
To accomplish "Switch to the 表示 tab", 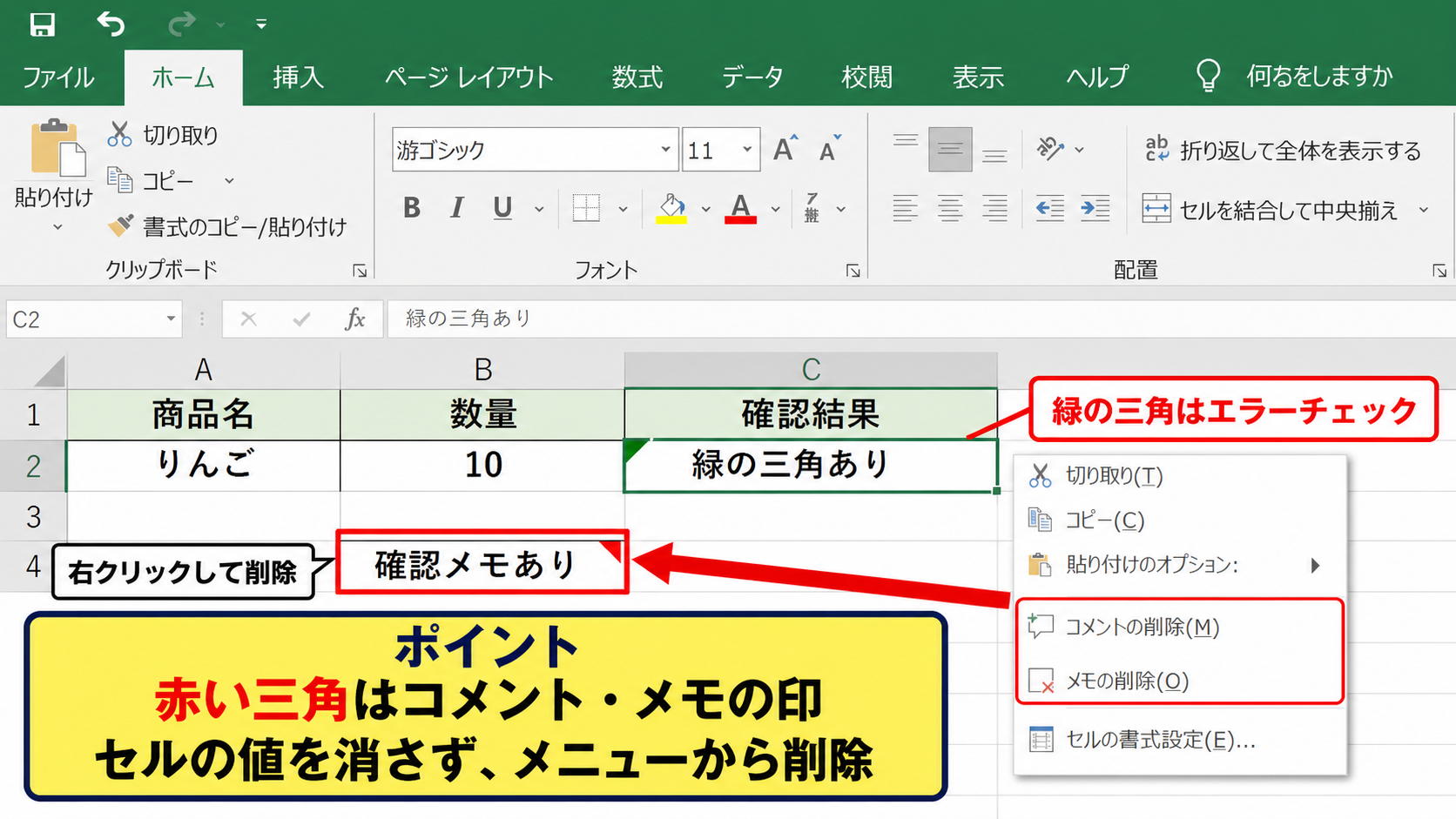I will tap(978, 77).
